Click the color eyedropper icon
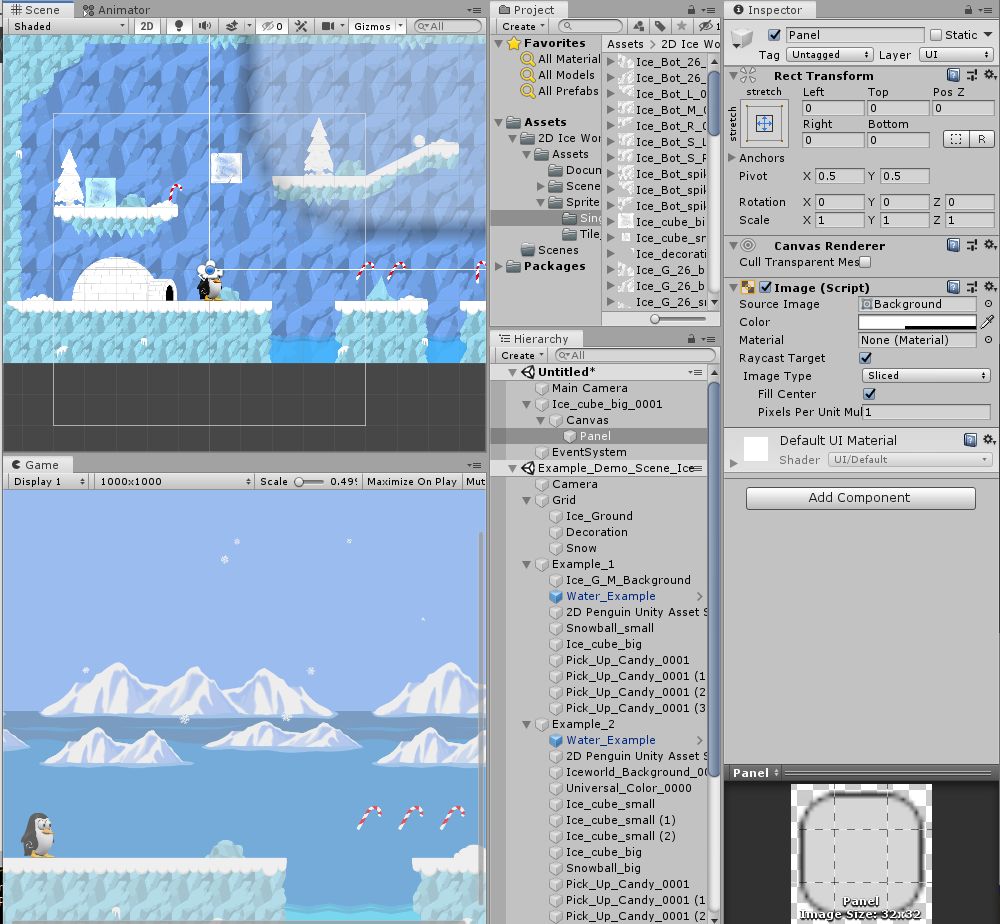 [988, 322]
